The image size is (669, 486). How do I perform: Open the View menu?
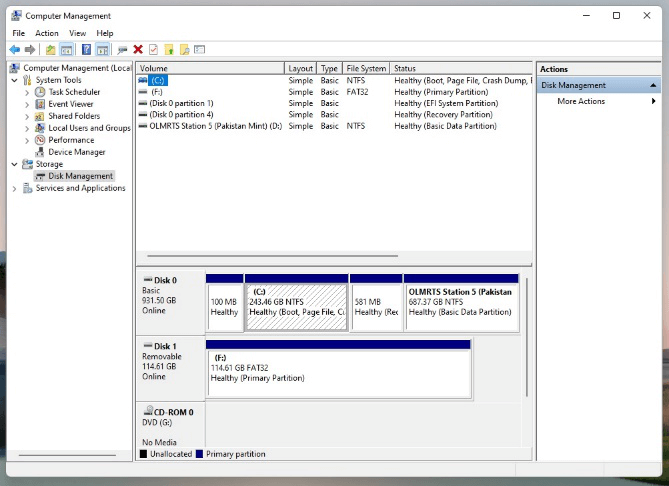(77, 33)
